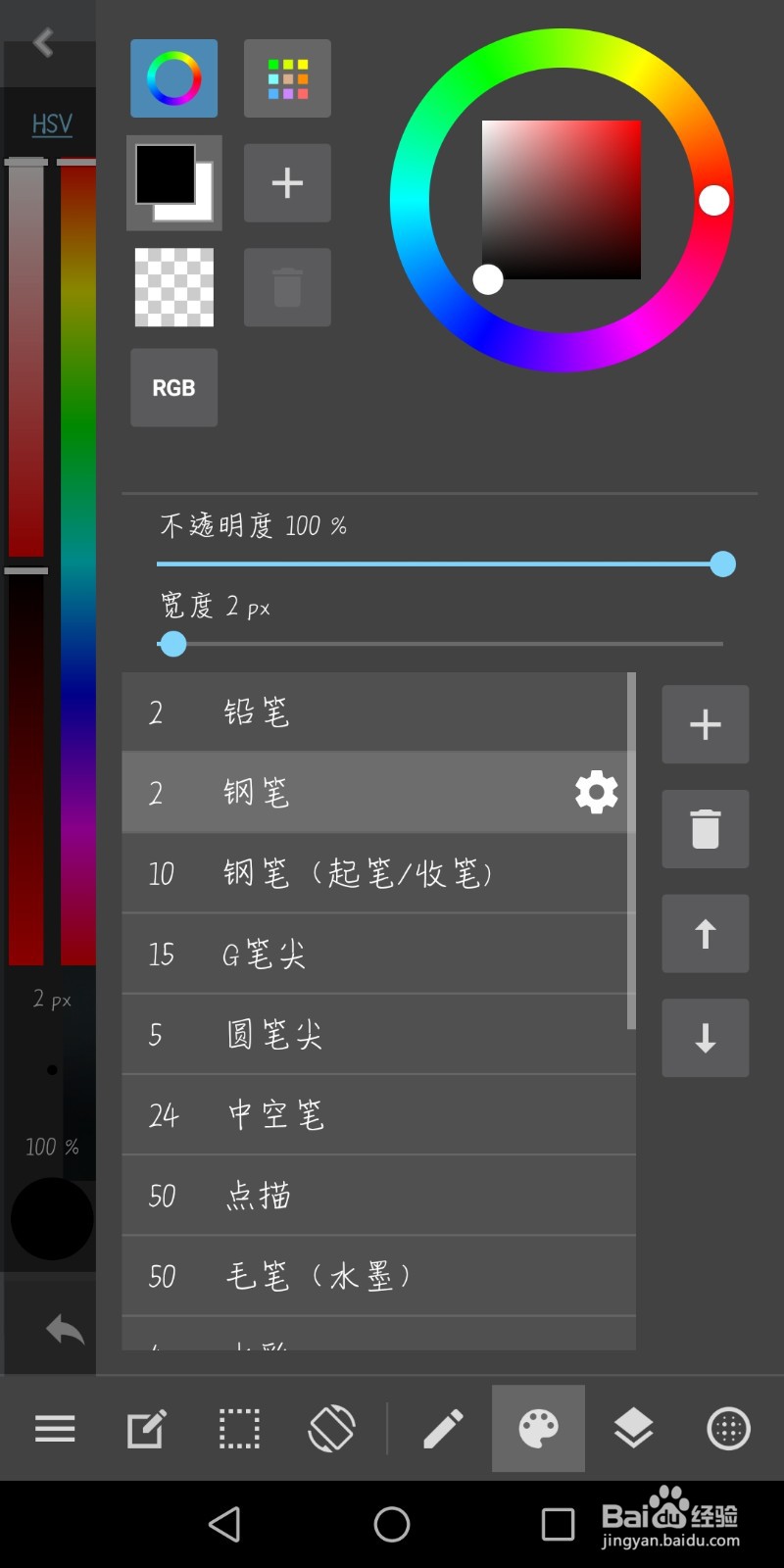Add a new brush with the plus icon

pyautogui.click(x=705, y=724)
